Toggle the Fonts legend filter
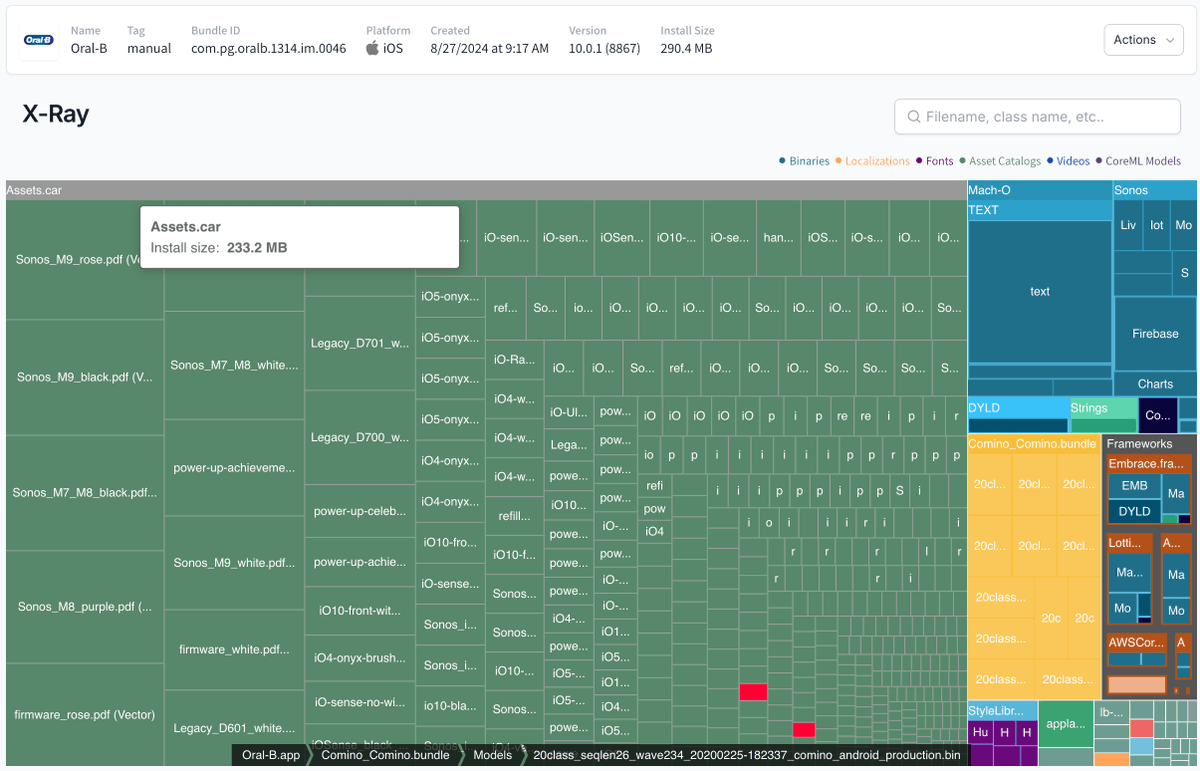Image resolution: width=1200 pixels, height=771 pixels. (934, 161)
